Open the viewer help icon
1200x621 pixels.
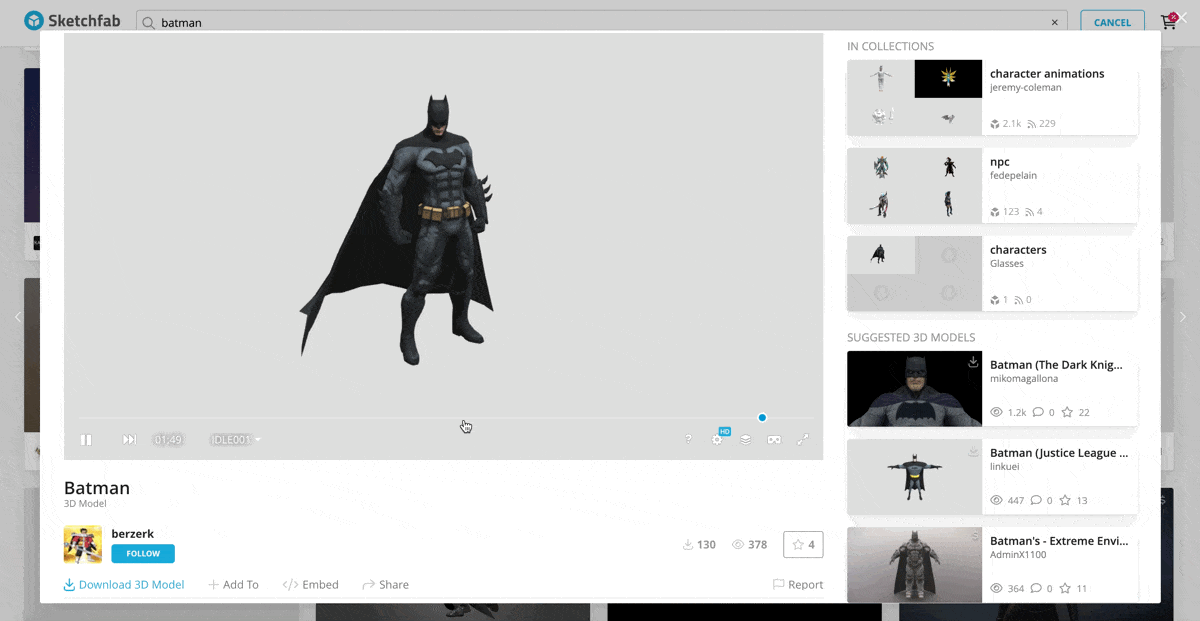tap(688, 440)
